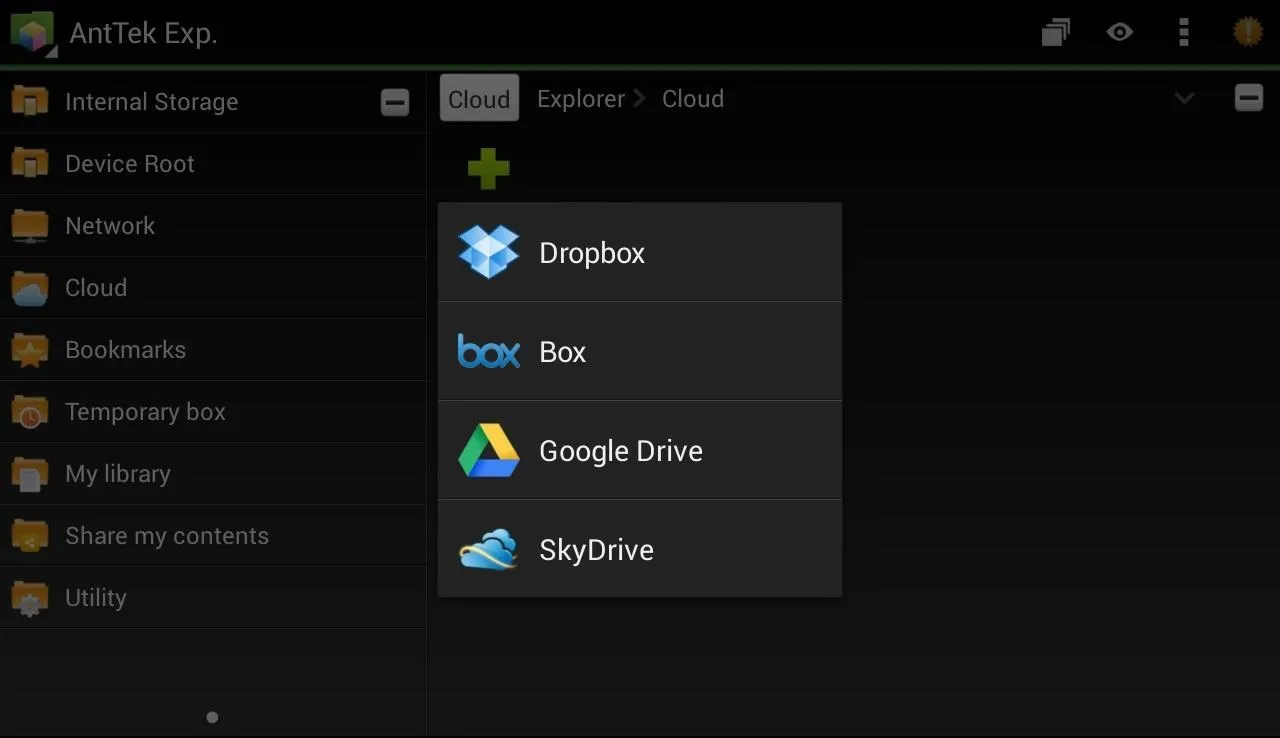Click the SkyDrive cloud logo
The width and height of the screenshot is (1280, 738).
point(488,549)
